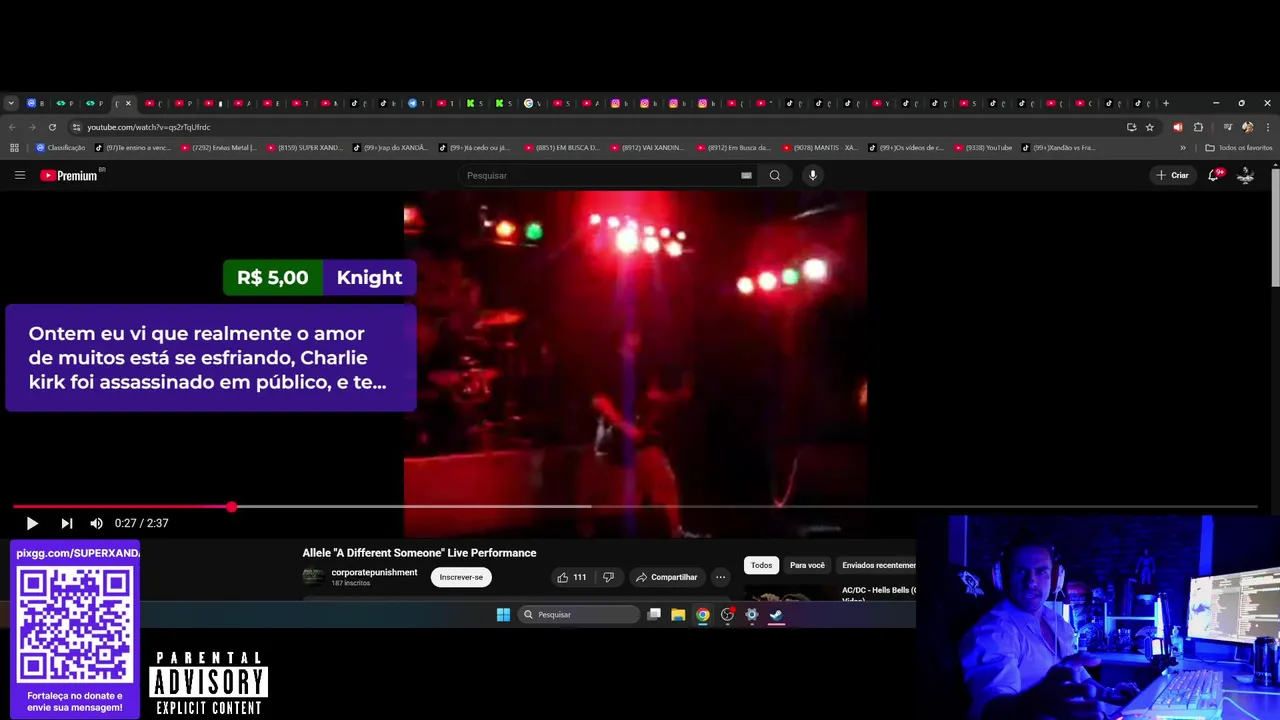This screenshot has height=720, width=1280.
Task: Start voice search with the microphone
Action: point(812,175)
